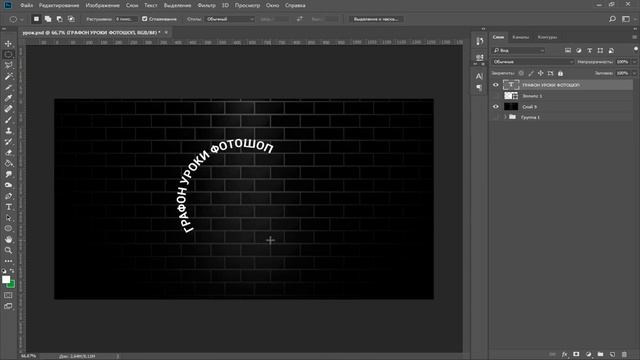Select the Magic Wand tool

click(8, 76)
